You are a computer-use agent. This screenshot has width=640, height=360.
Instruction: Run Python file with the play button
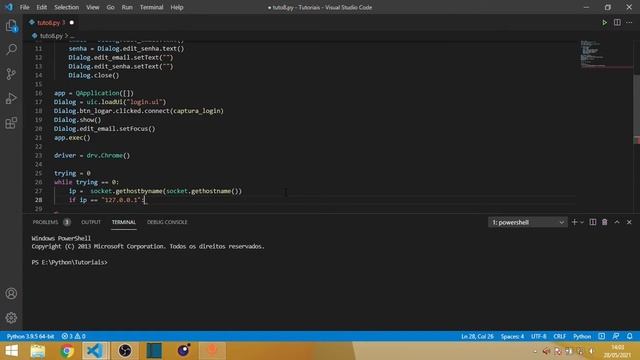604,23
